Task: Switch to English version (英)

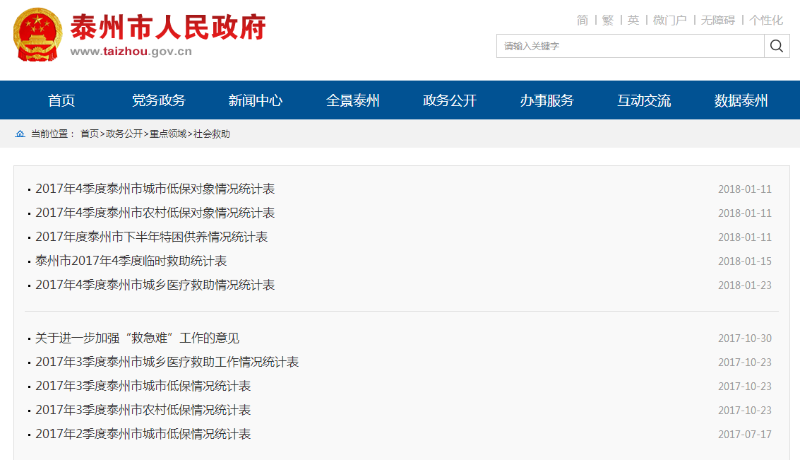Action: [x=633, y=20]
